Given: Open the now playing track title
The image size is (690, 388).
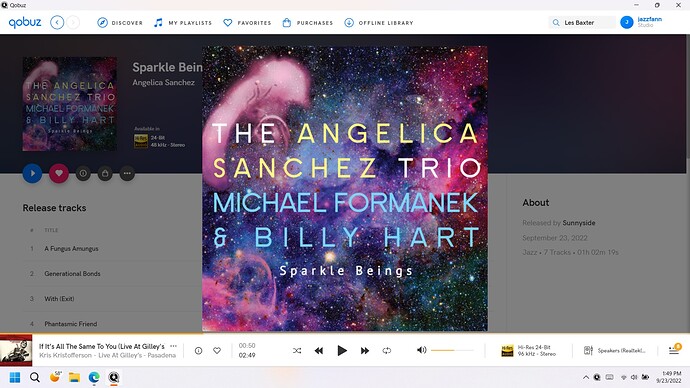Looking at the screenshot, I should point(102,346).
